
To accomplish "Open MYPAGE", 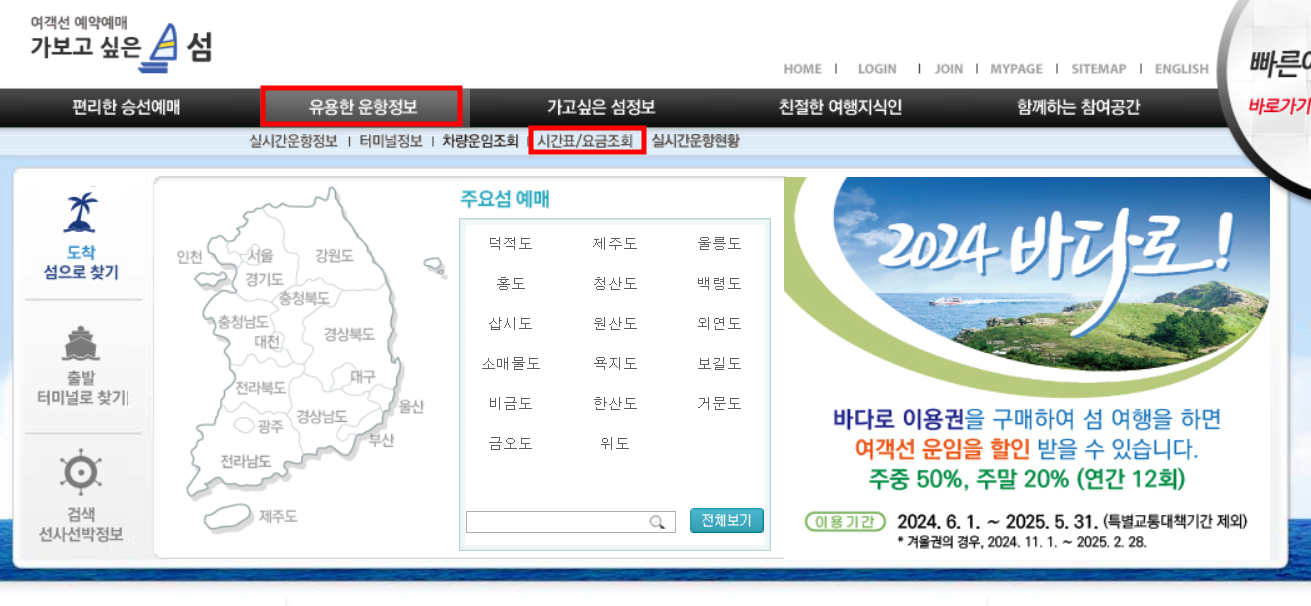I will 1015,69.
